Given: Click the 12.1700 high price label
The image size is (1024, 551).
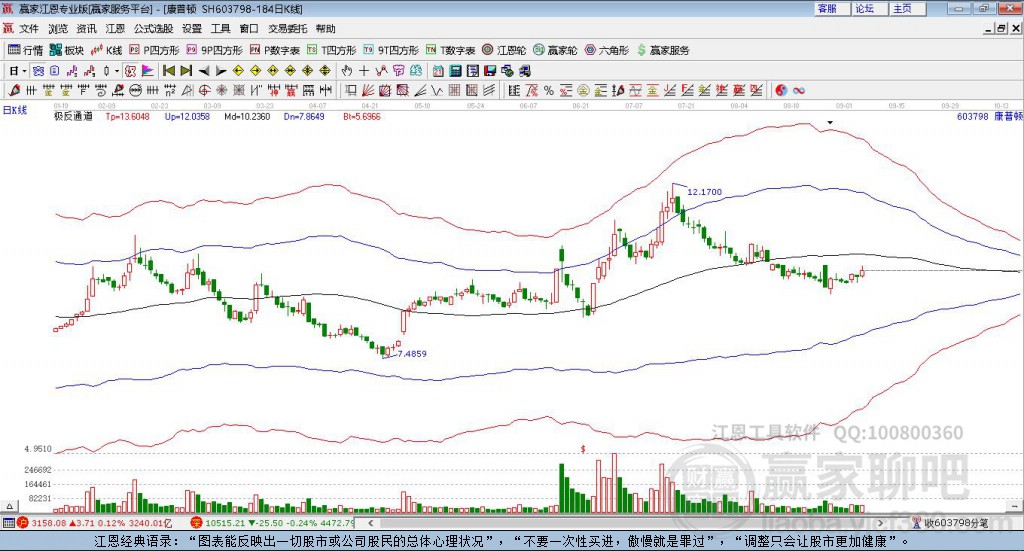Looking at the screenshot, I should click(705, 192).
